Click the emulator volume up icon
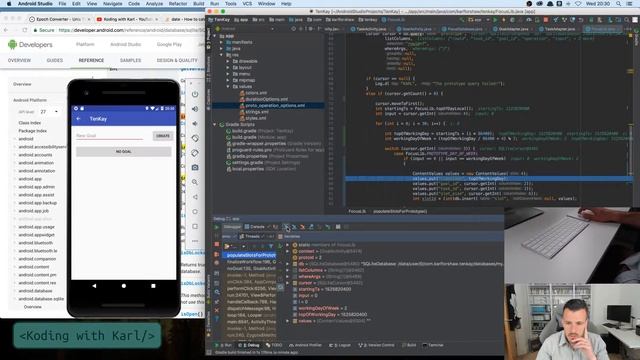 point(195,109)
